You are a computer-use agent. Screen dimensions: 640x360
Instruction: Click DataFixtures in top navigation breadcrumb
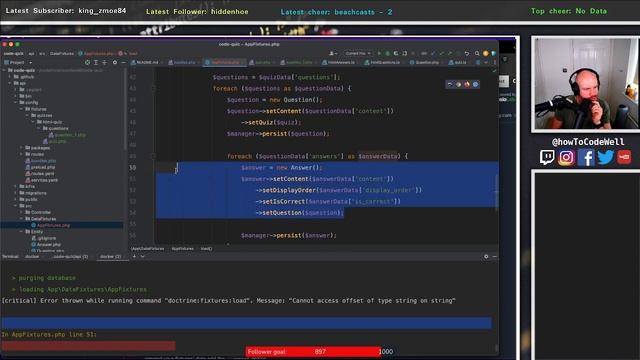coord(62,53)
